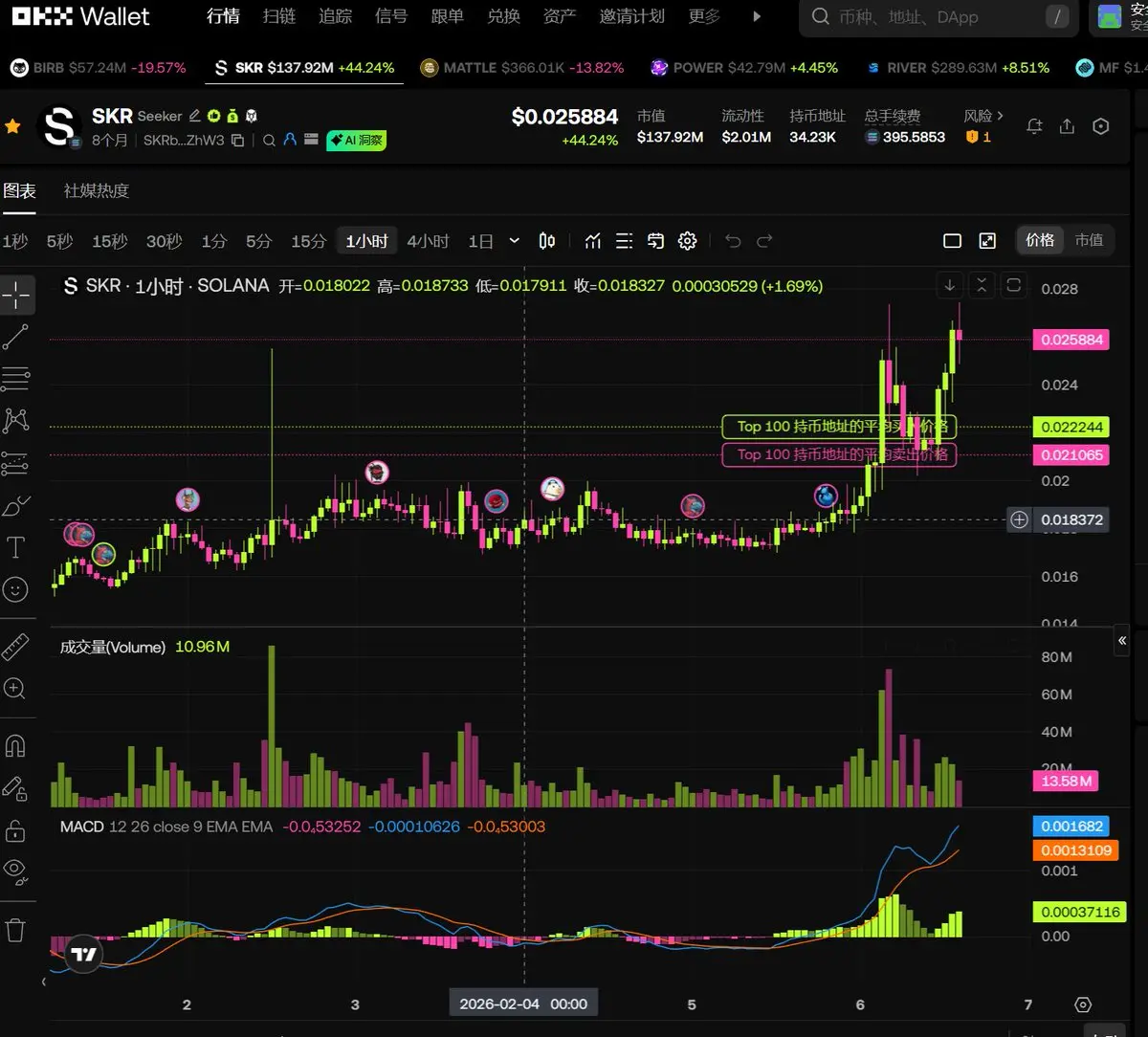Screen dimensions: 1148x1037
Task: Toggle the magnet snap mode
Action: (15, 745)
